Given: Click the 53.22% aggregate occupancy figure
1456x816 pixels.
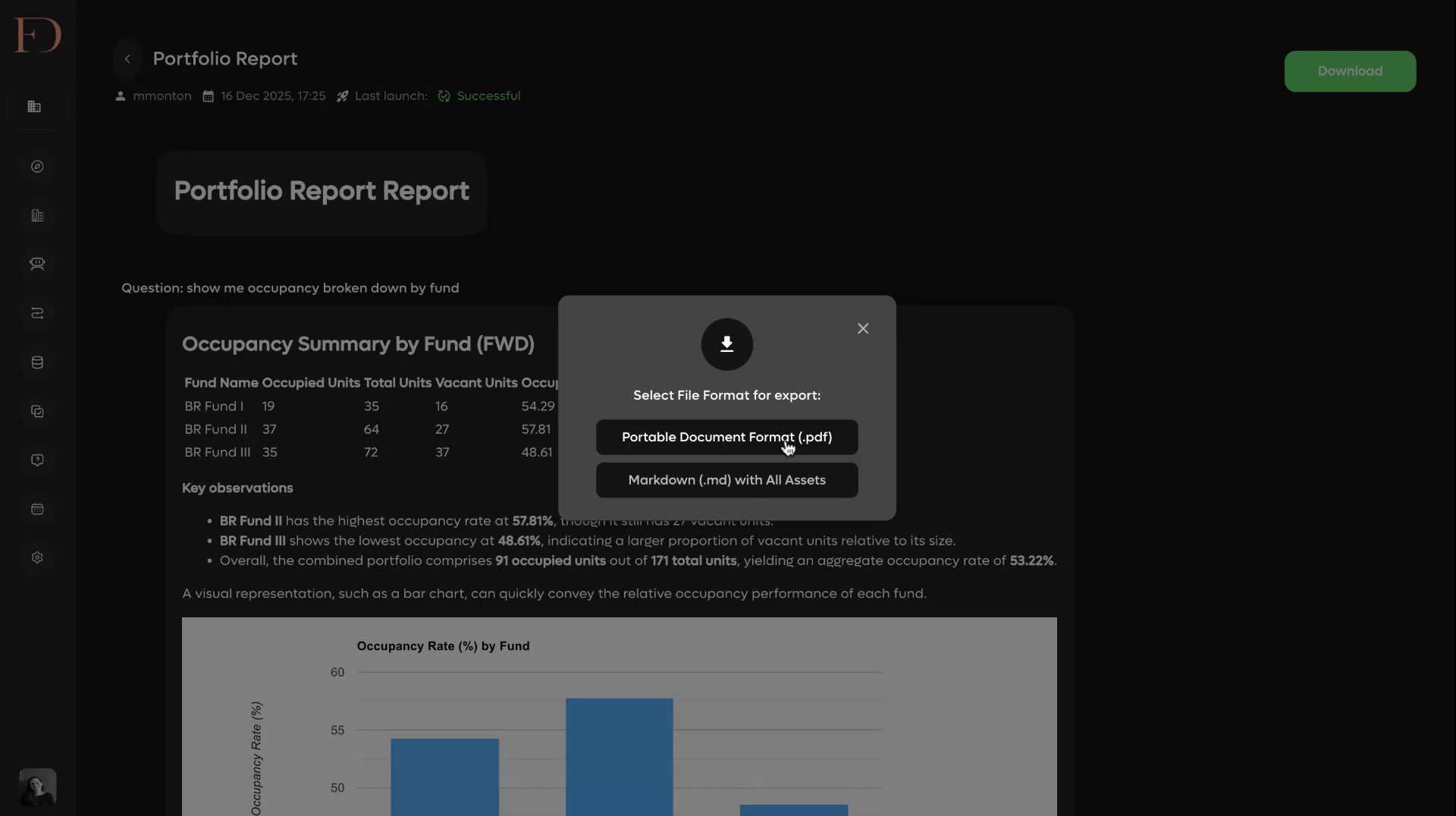Looking at the screenshot, I should tap(1031, 561).
